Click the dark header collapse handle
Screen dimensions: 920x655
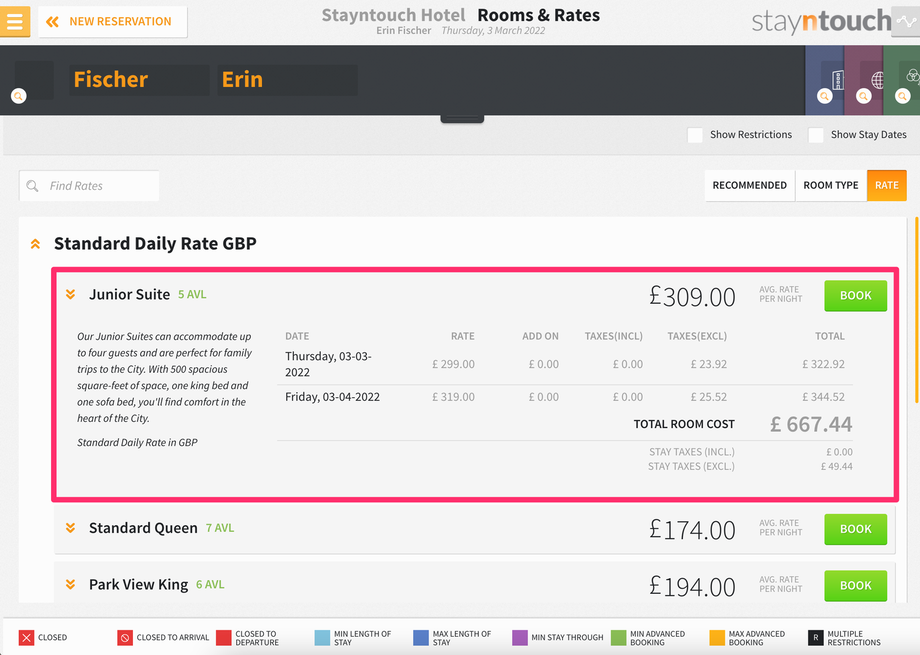point(462,119)
